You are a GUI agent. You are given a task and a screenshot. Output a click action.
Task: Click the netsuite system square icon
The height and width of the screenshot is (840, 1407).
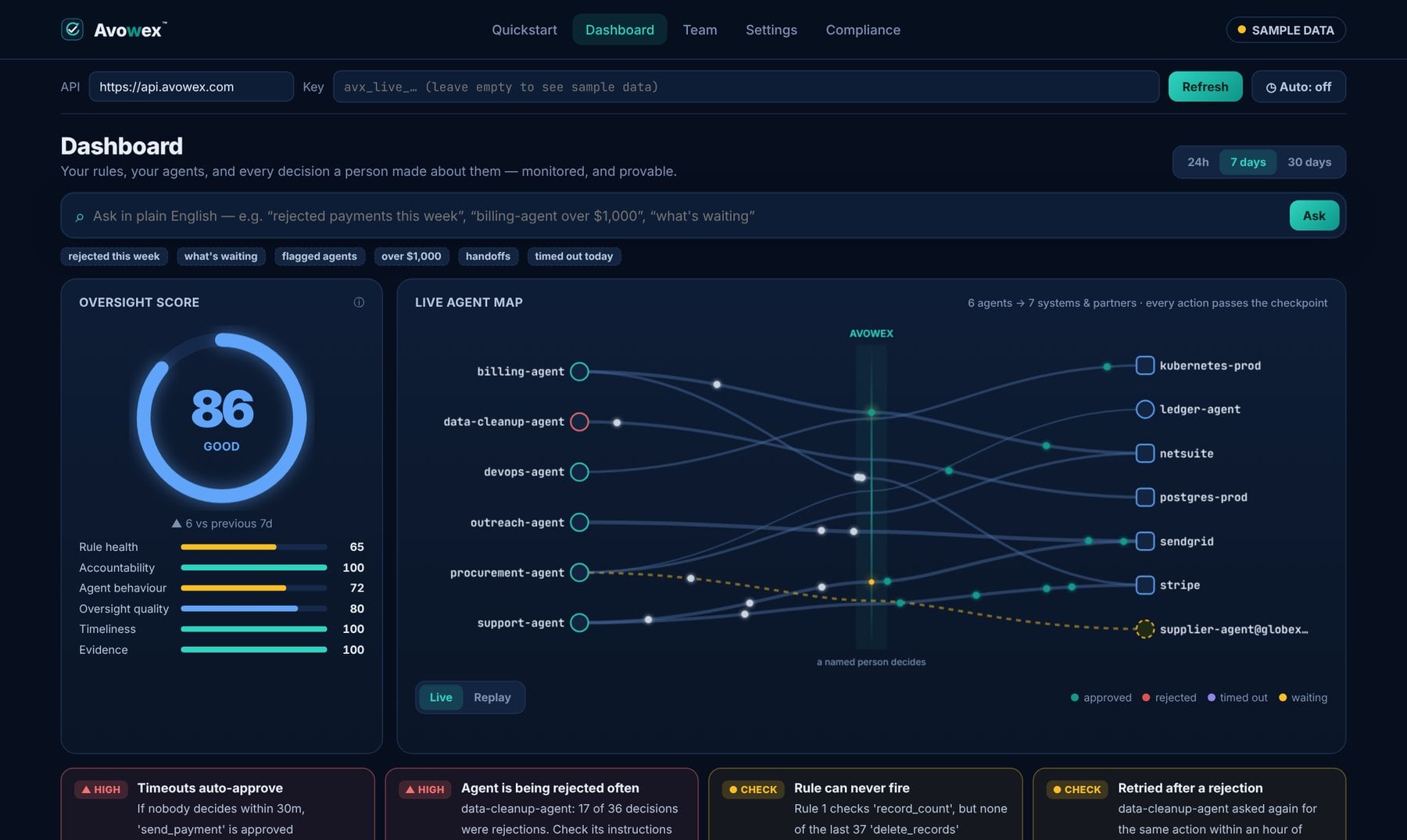click(1144, 453)
